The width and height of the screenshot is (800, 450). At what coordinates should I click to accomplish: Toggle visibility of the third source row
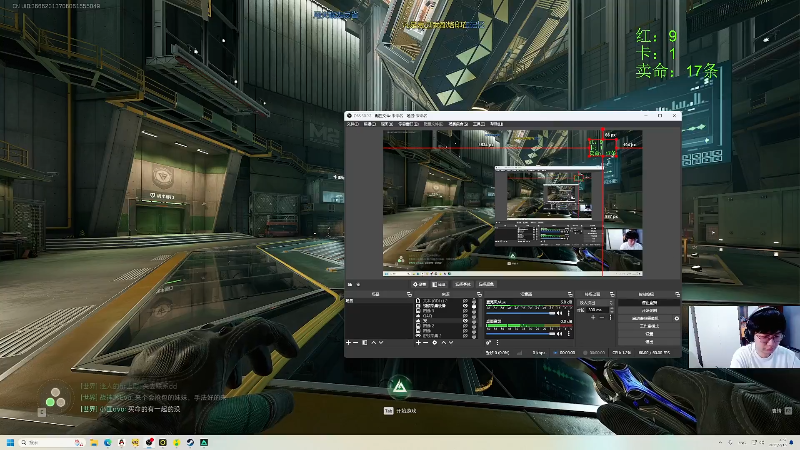(x=465, y=311)
